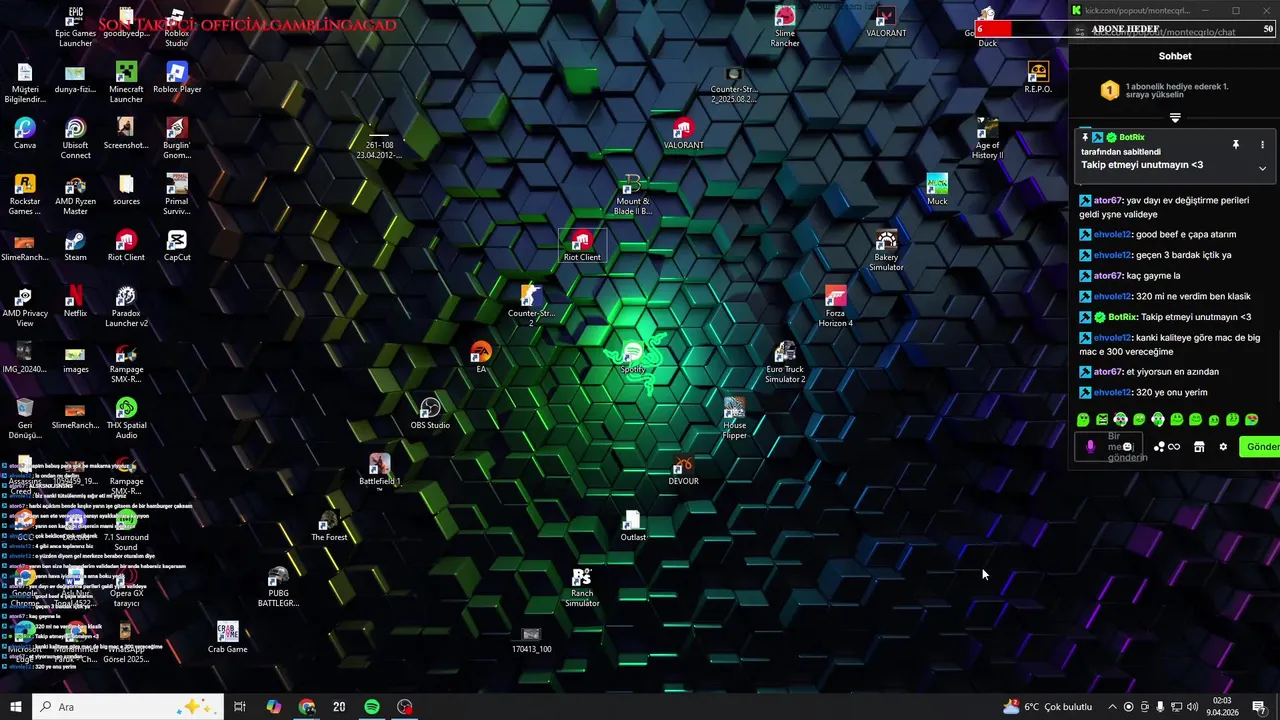
Task: Select THX Spatial Audio shortcut
Action: [126, 419]
